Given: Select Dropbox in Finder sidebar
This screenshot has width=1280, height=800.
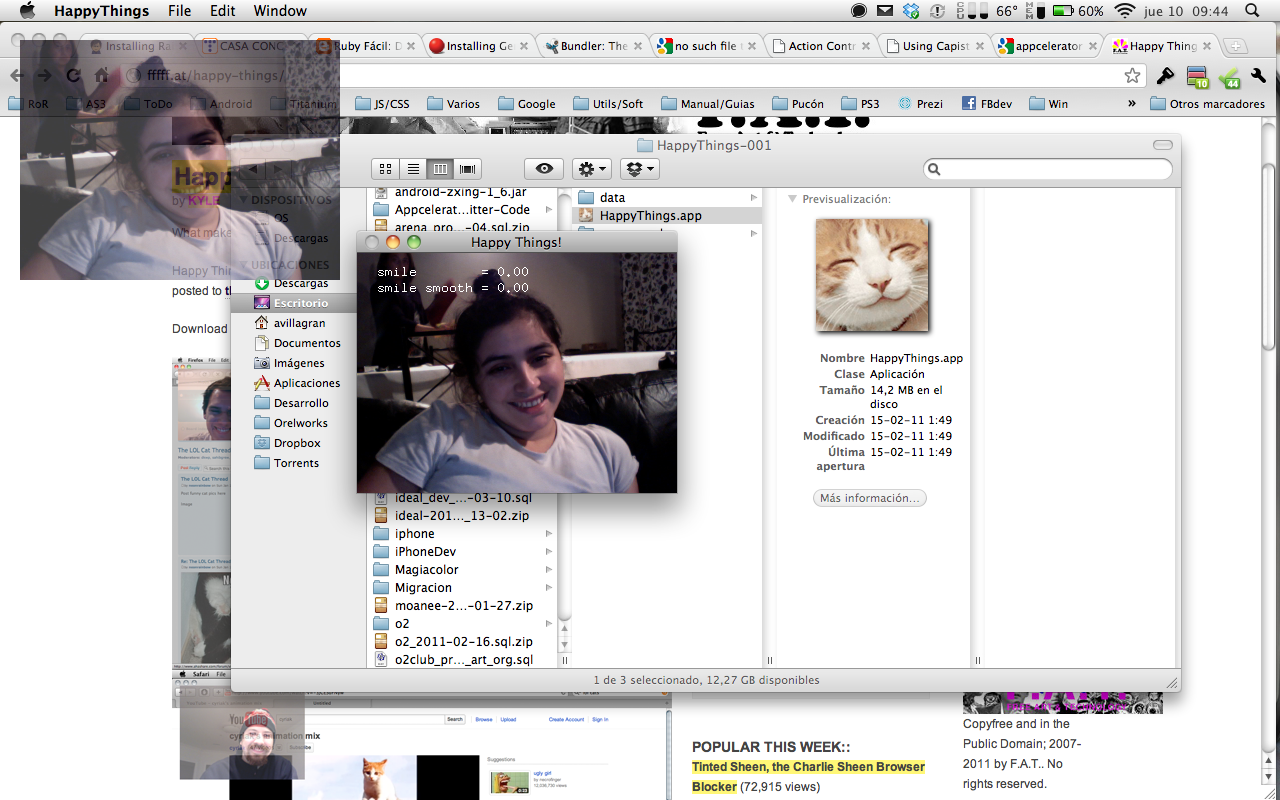Looking at the screenshot, I should (x=292, y=443).
